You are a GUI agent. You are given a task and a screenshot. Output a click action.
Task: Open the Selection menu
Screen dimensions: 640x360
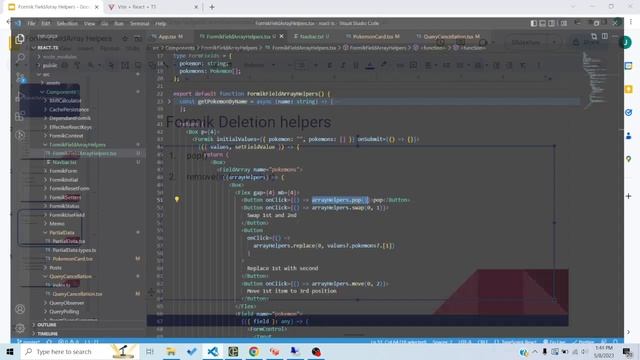[x=67, y=24]
